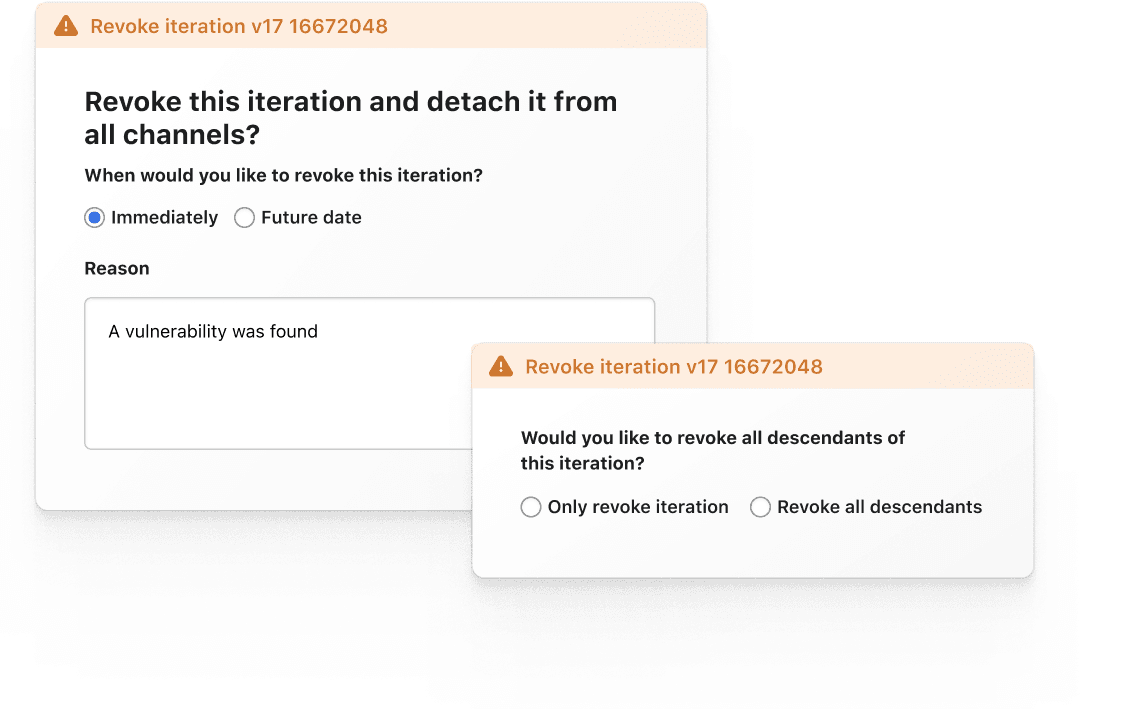The width and height of the screenshot is (1126, 710).
Task: Choose the "Revoke all descendants" radio button
Action: 760,507
